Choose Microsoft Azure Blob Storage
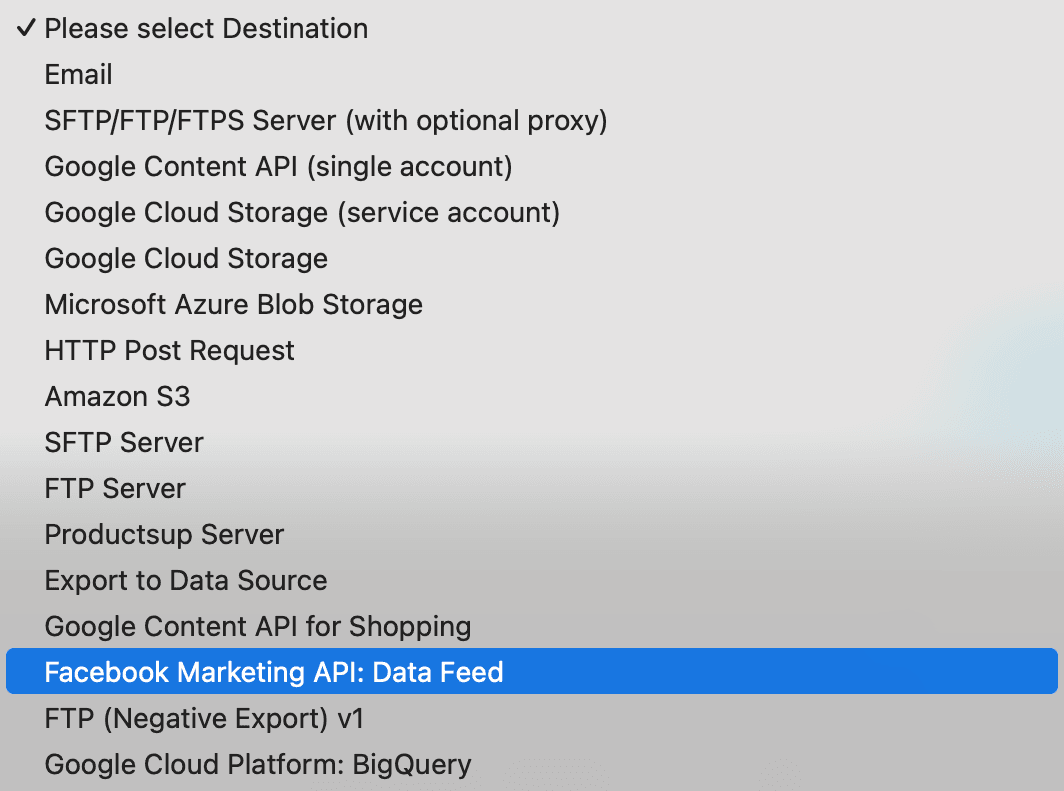 (x=233, y=305)
